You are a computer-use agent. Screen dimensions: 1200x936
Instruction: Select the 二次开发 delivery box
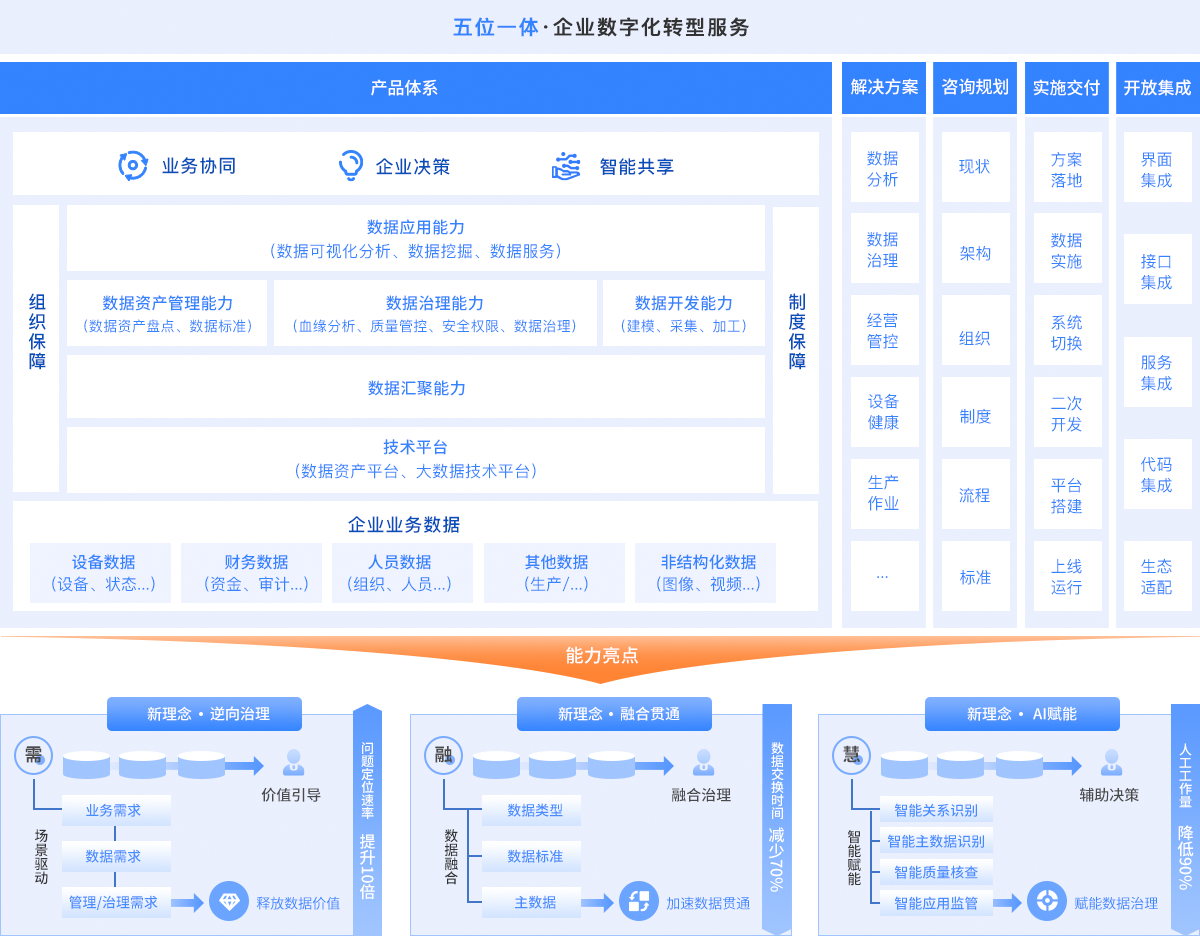[1066, 413]
